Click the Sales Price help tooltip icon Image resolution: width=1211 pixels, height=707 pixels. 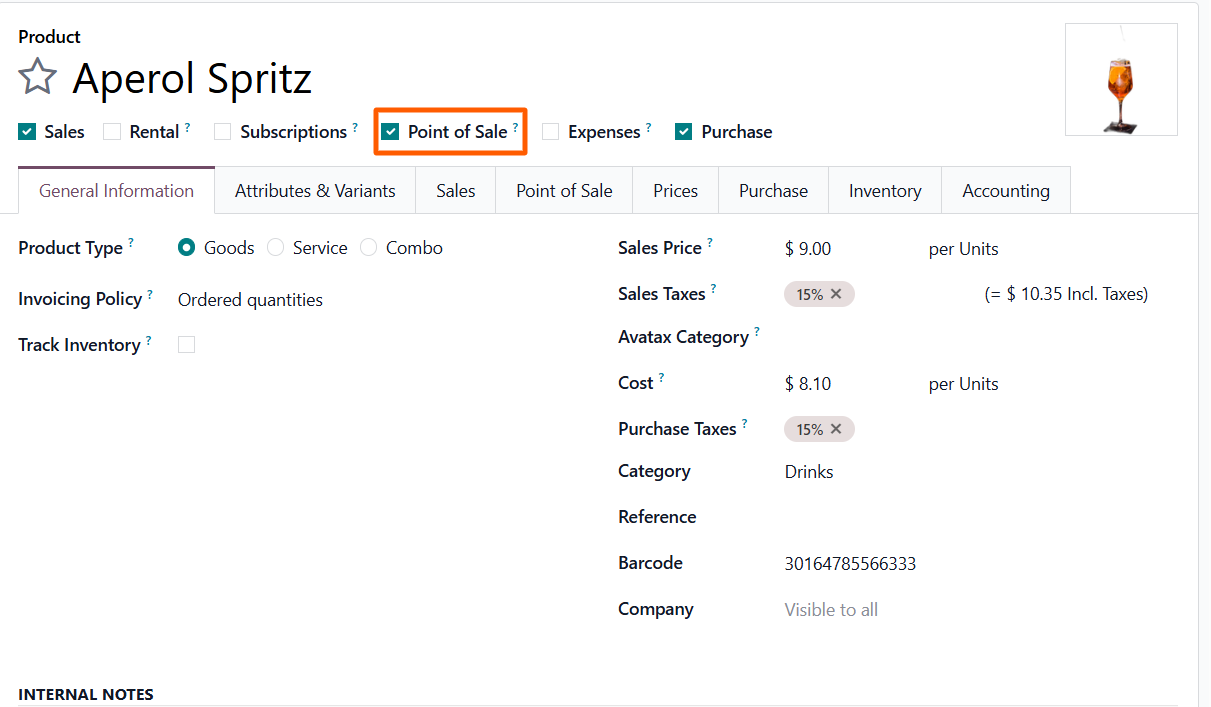coord(710,243)
